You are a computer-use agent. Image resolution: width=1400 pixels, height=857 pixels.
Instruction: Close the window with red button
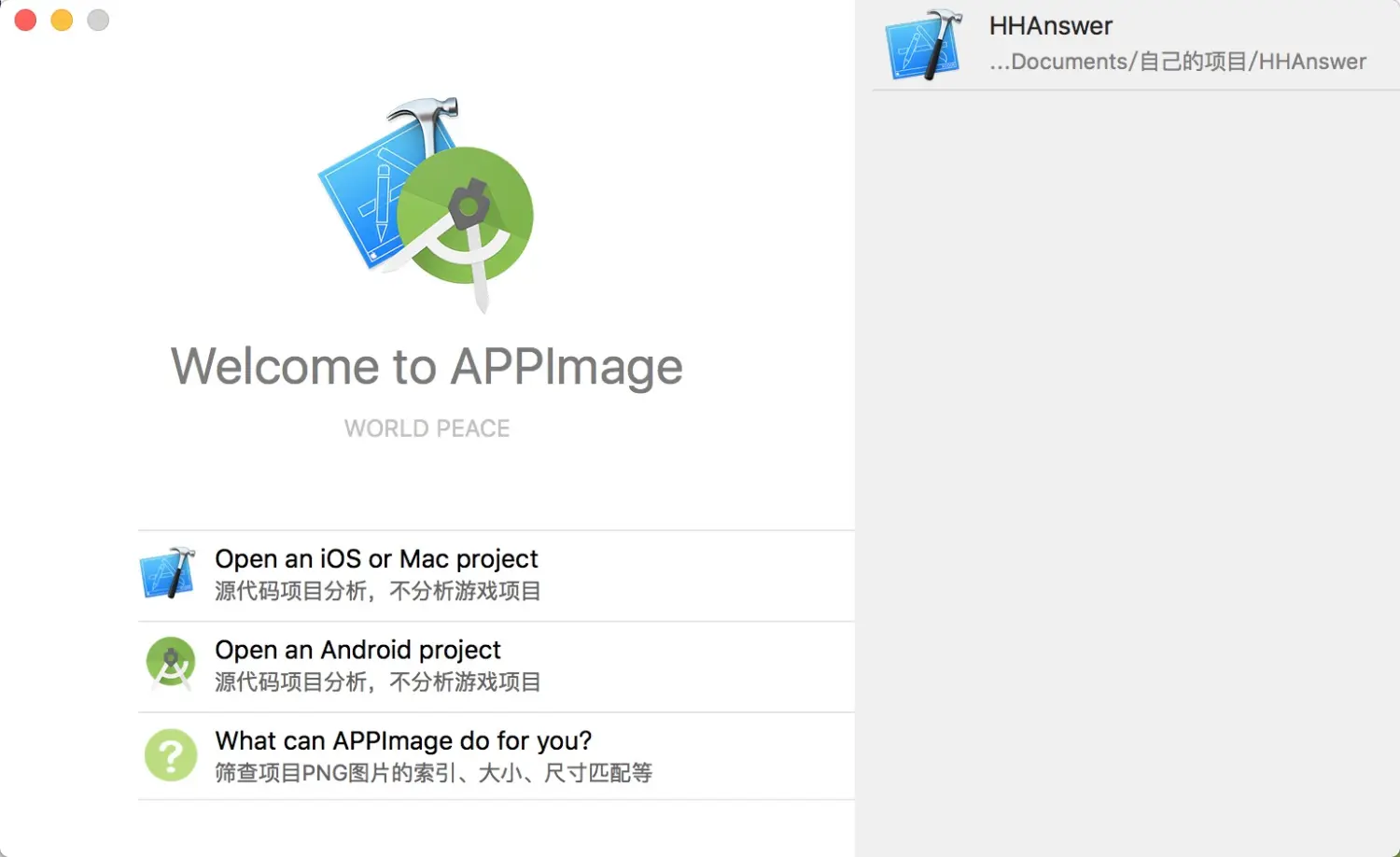coord(26,20)
